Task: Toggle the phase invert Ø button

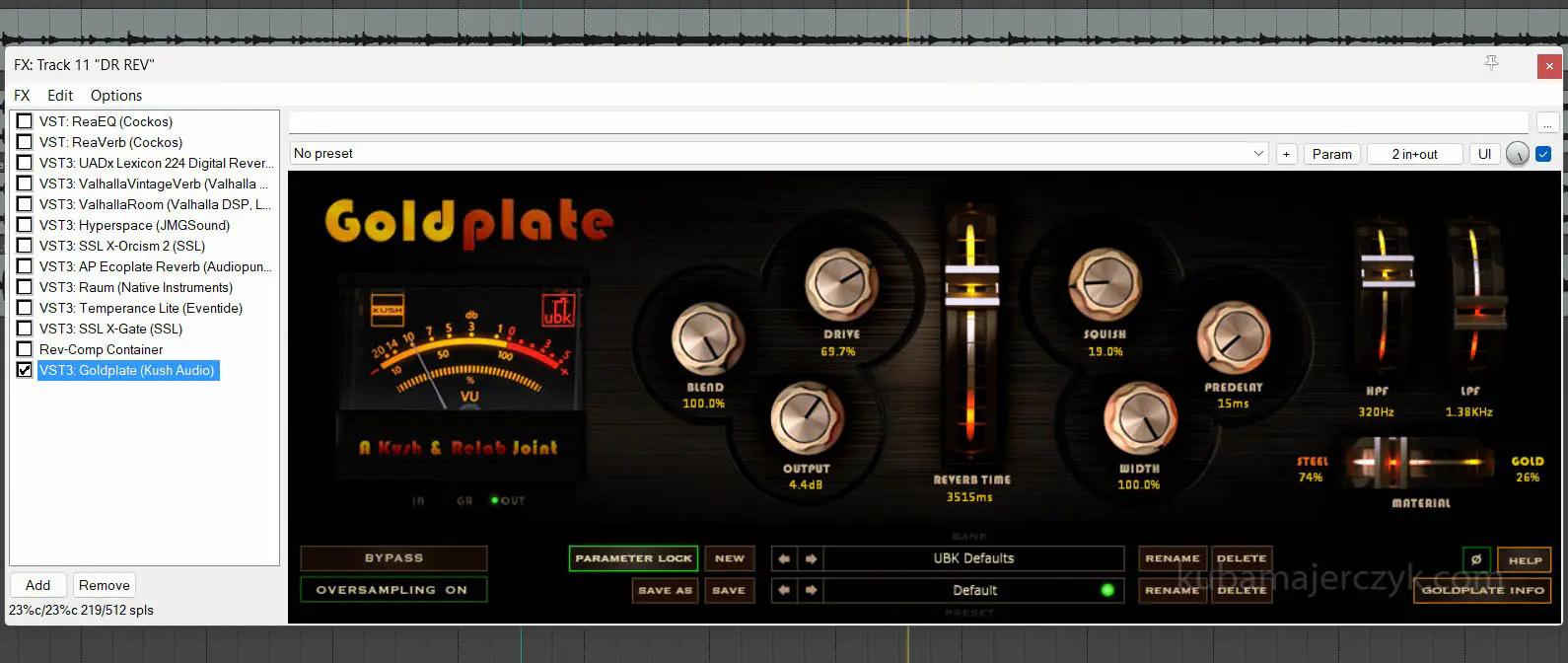Action: [1476, 559]
